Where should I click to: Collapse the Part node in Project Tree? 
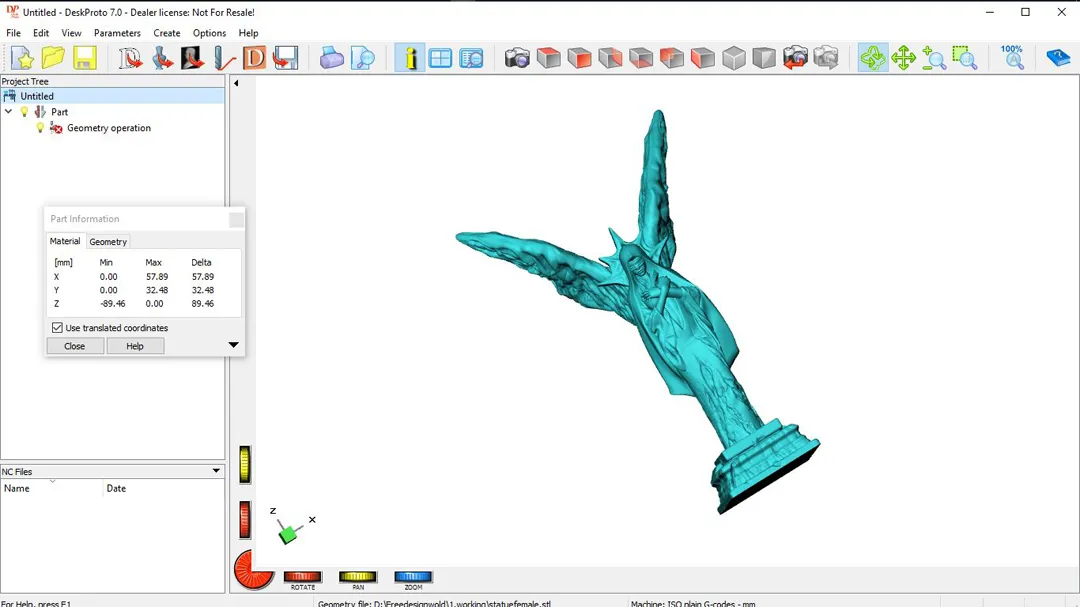[x=8, y=112]
